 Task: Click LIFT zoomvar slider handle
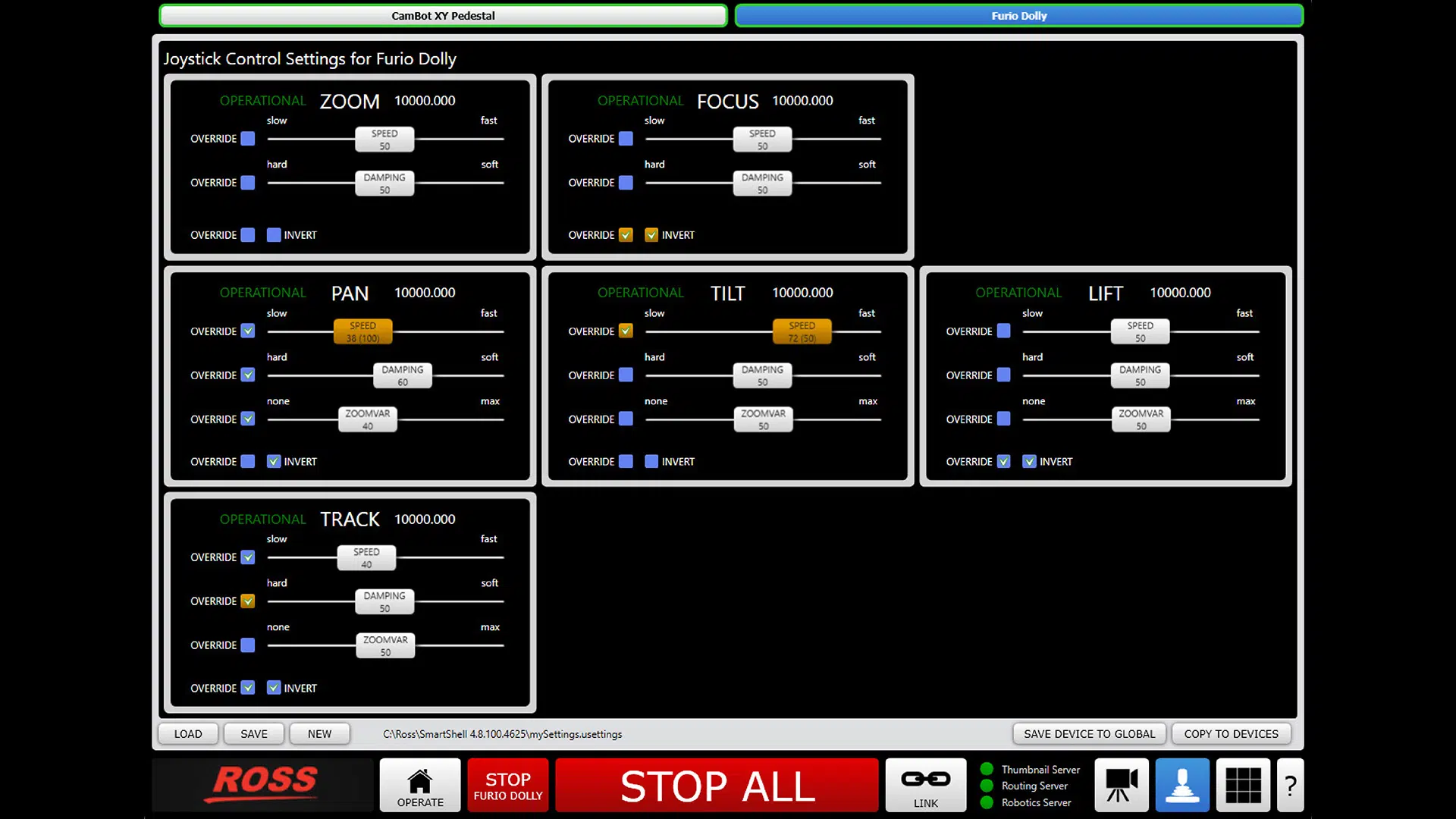1141,420
